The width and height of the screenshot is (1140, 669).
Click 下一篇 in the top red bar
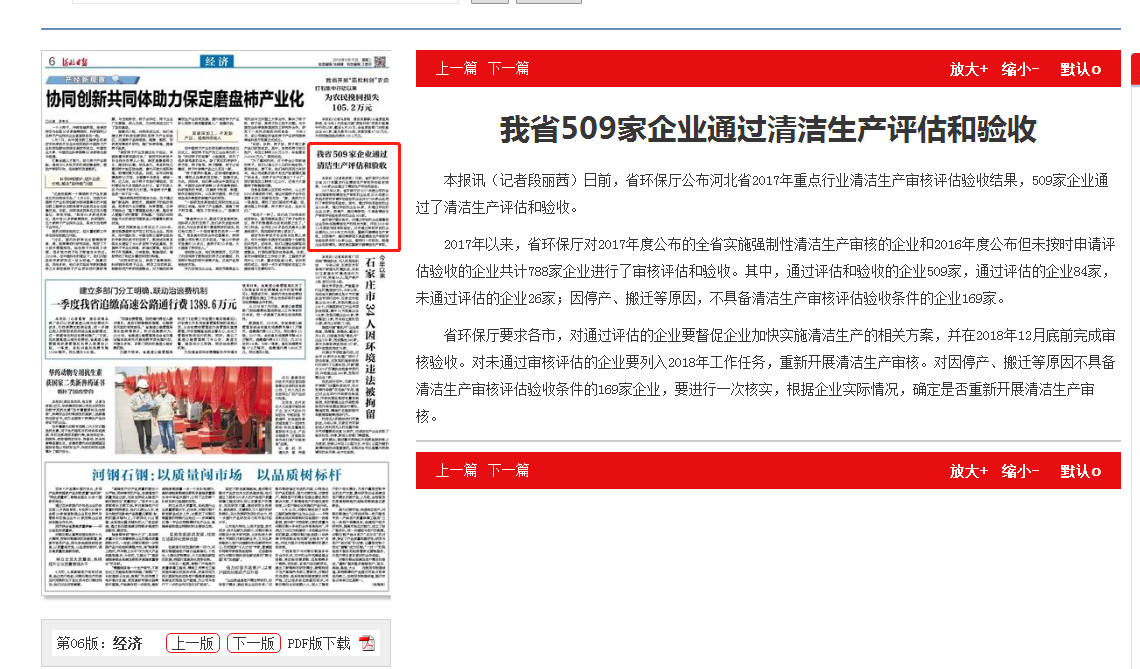508,69
